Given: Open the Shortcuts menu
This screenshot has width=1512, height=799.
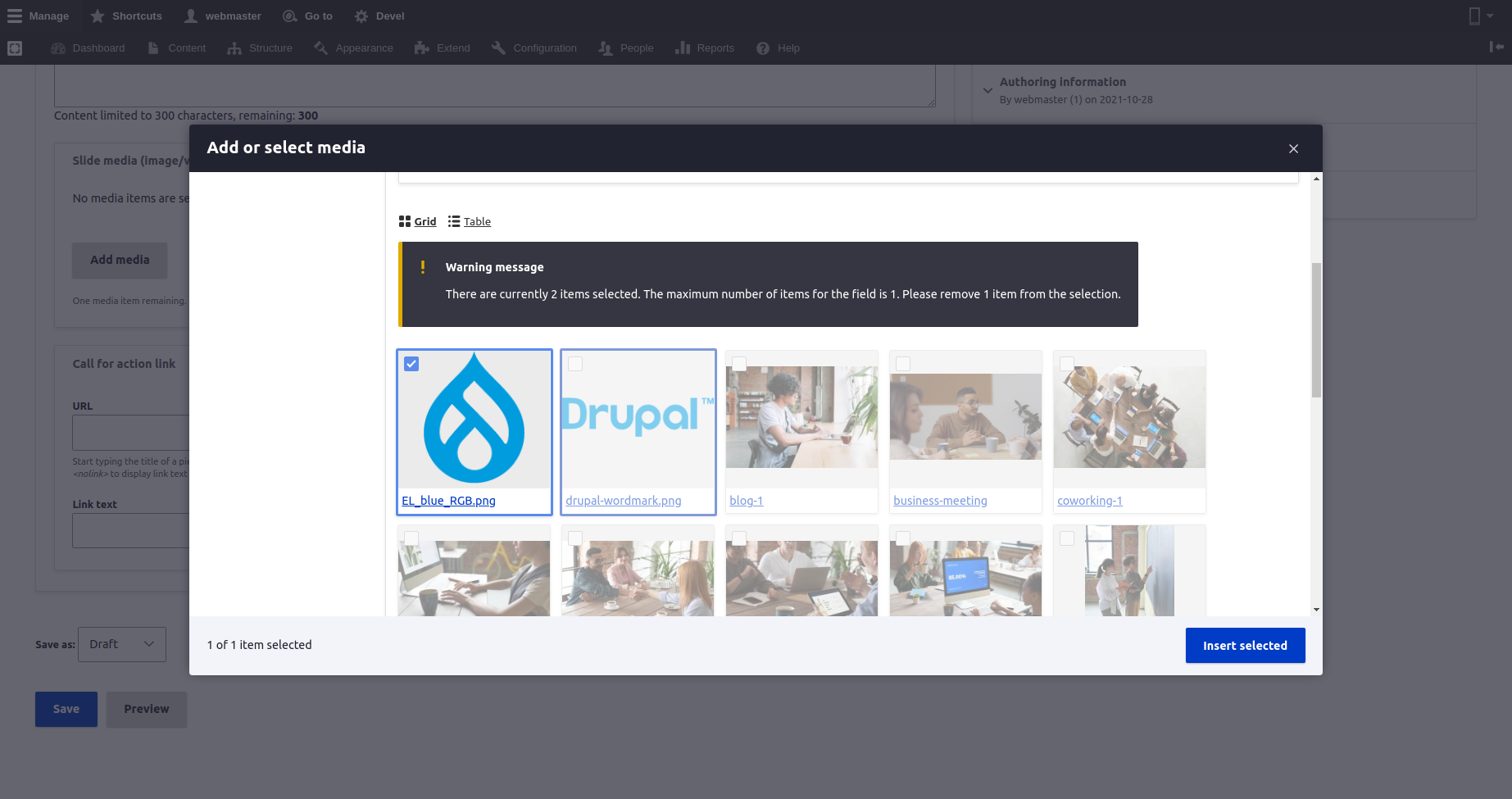Looking at the screenshot, I should click(126, 16).
